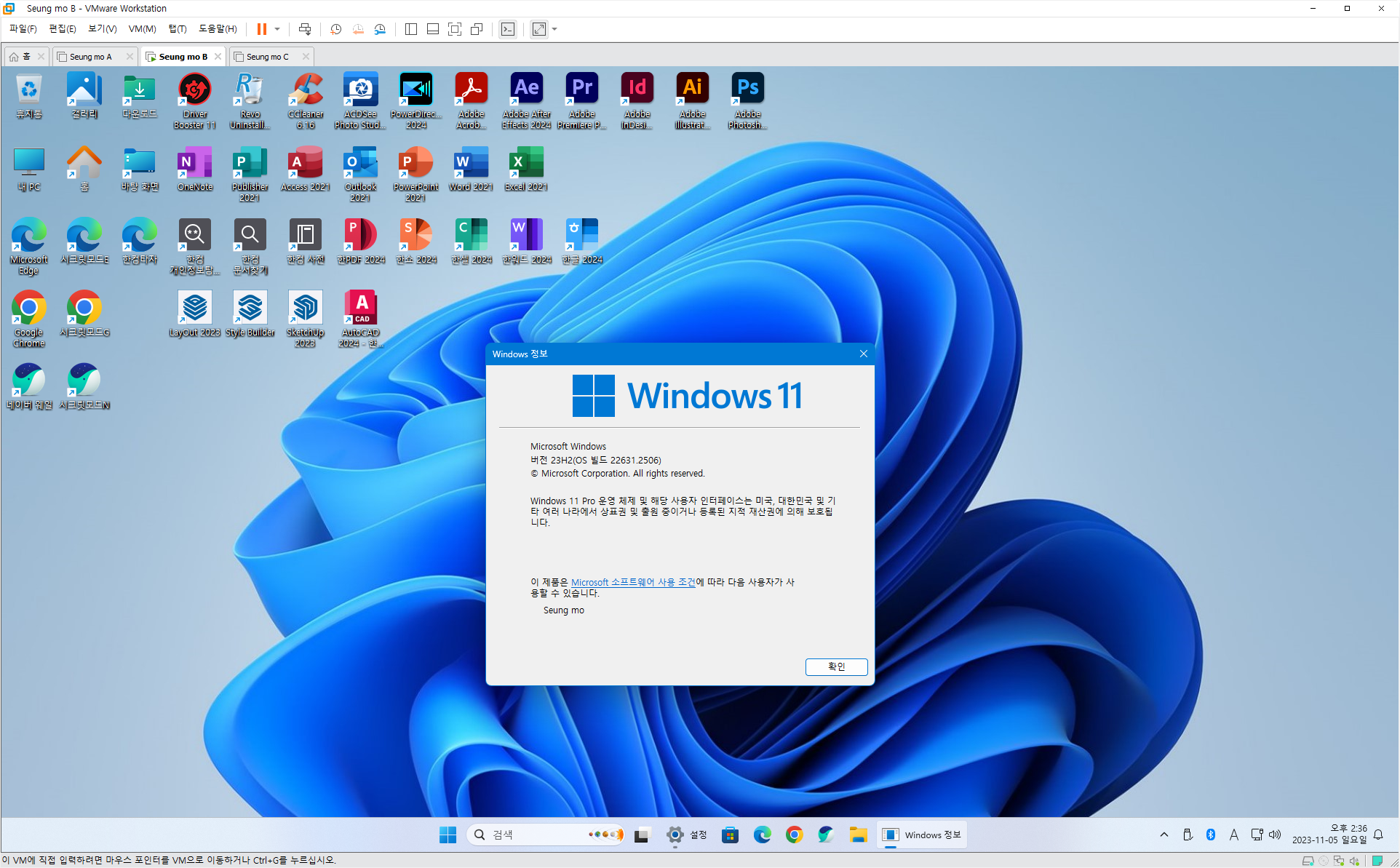Click the Send Ctrl+Alt+Del toolbar icon

point(305,29)
